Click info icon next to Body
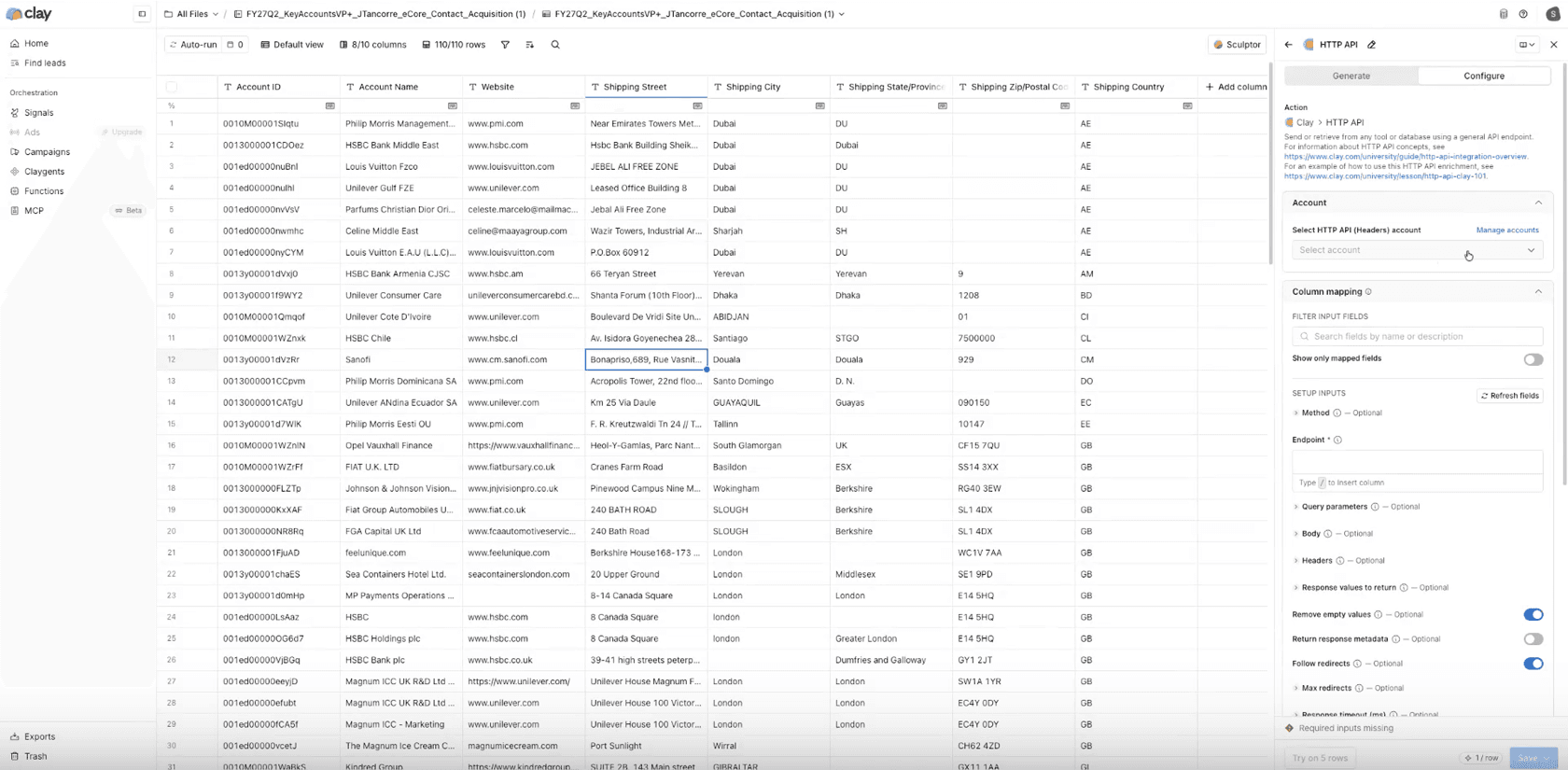Screen dimensions: 1568x770 point(1328,534)
